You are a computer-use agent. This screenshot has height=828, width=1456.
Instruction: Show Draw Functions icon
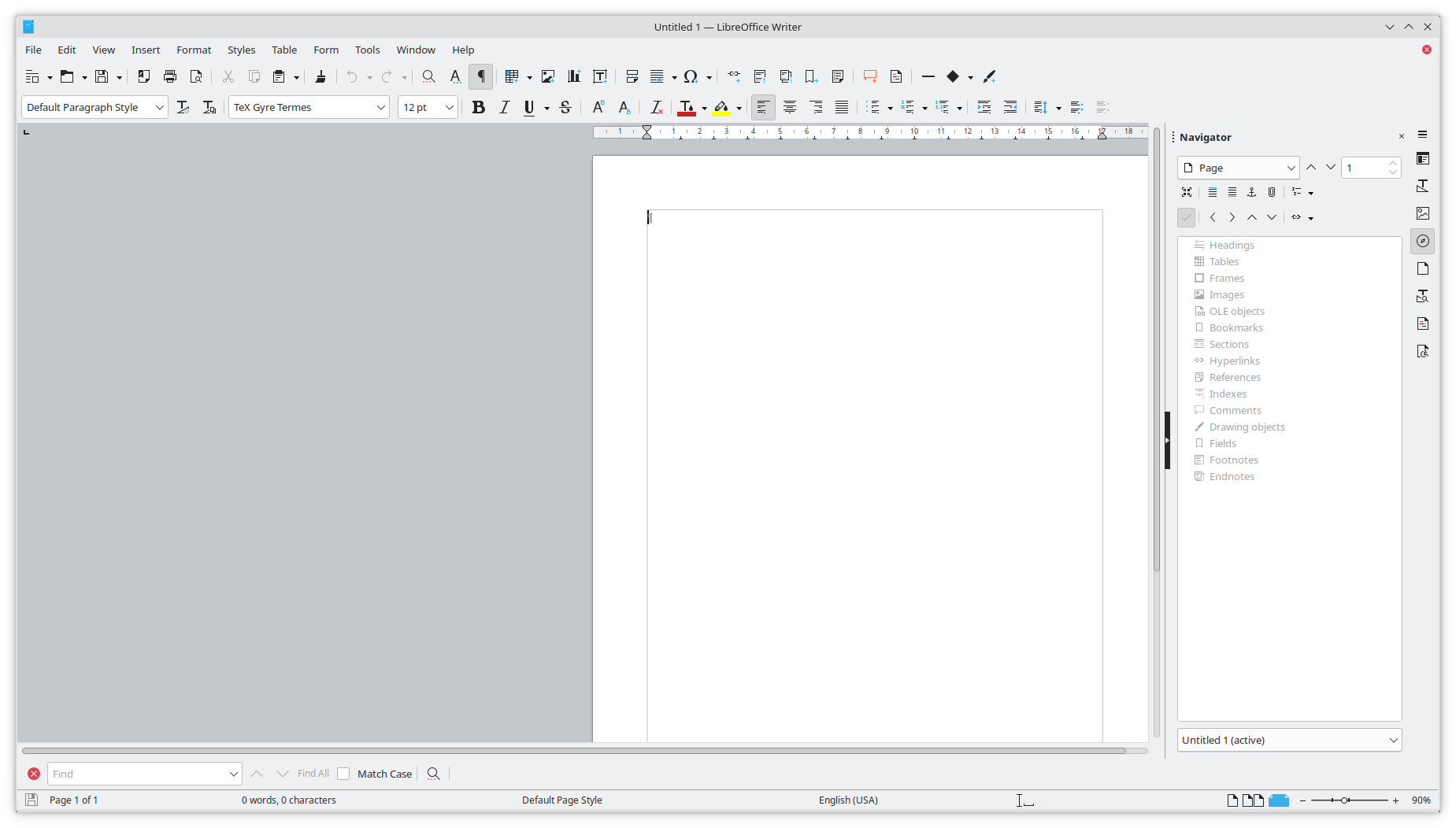(990, 76)
